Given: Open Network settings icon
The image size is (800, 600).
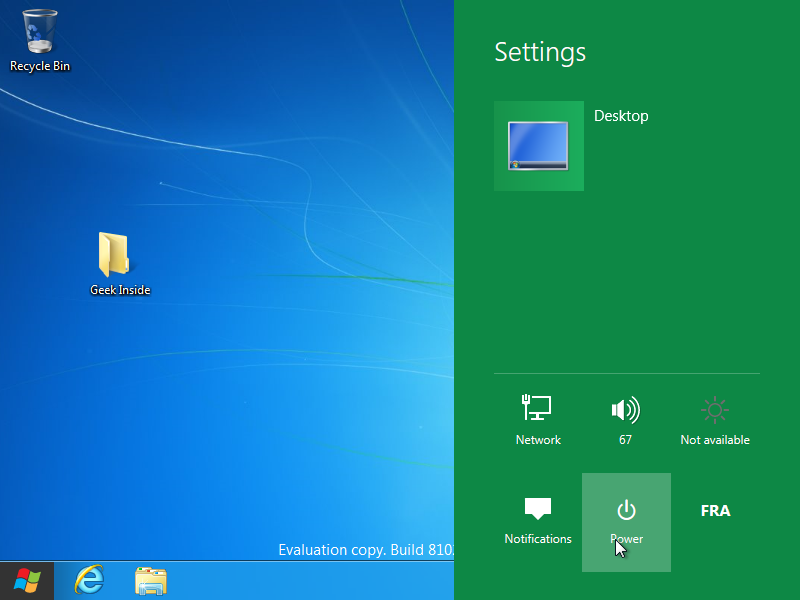Looking at the screenshot, I should (538, 420).
